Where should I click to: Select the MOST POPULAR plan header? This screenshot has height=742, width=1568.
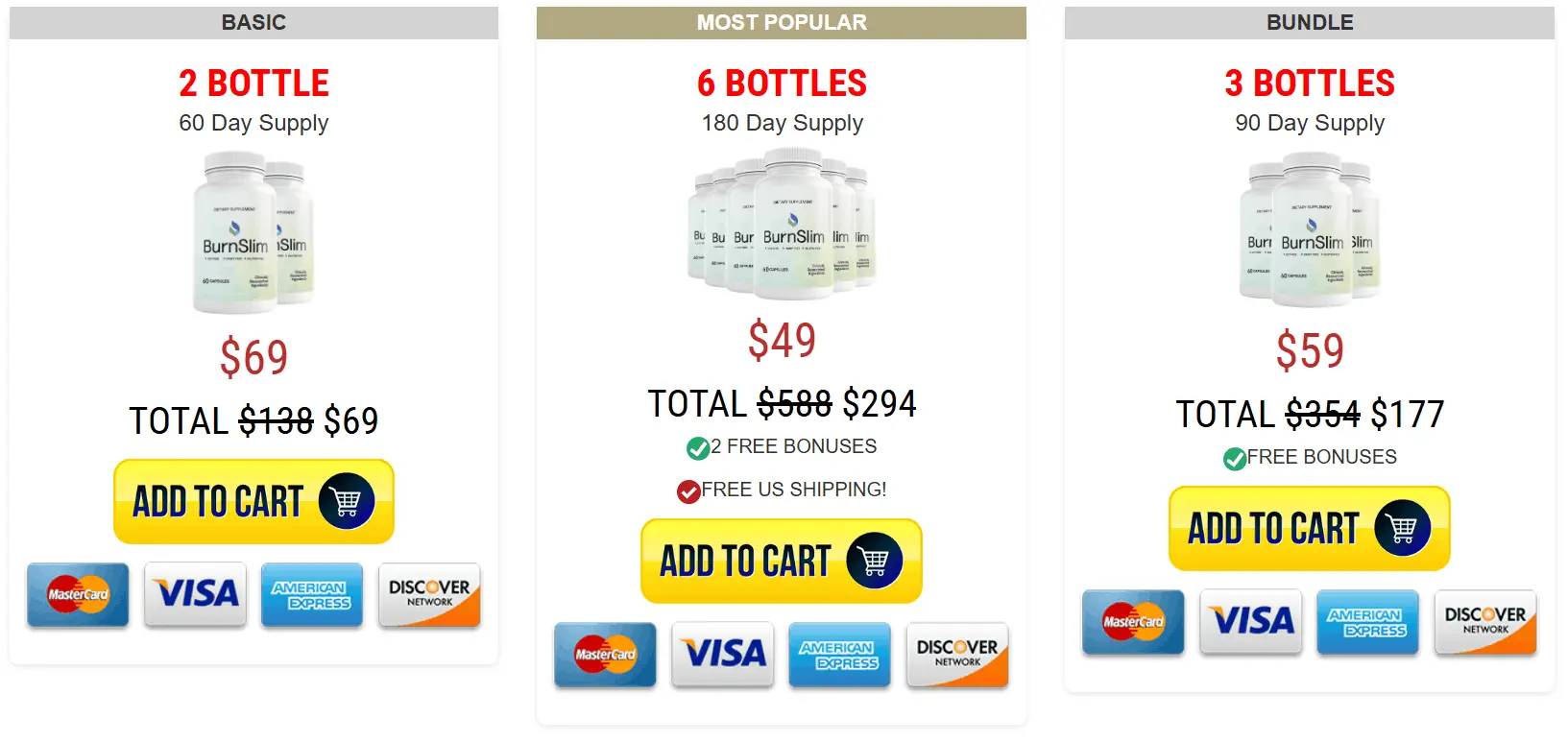pos(782,22)
